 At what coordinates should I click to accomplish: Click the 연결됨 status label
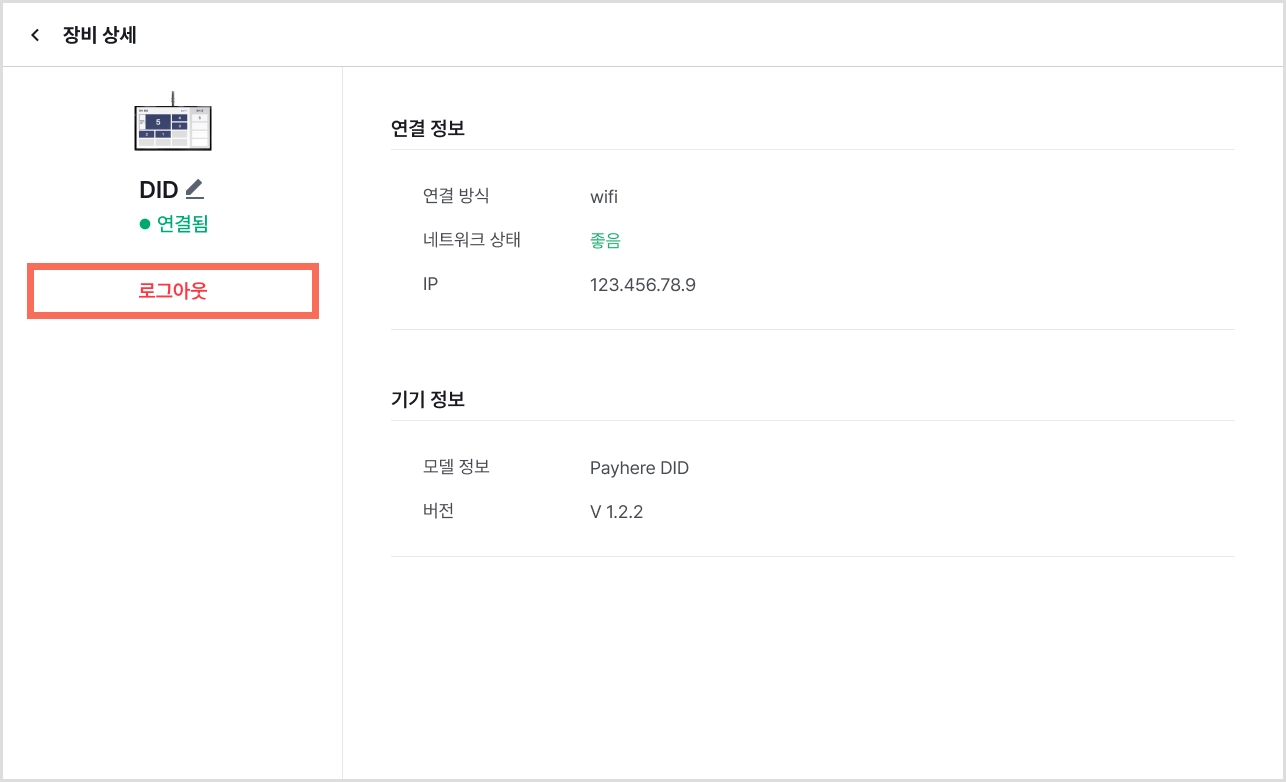[183, 224]
